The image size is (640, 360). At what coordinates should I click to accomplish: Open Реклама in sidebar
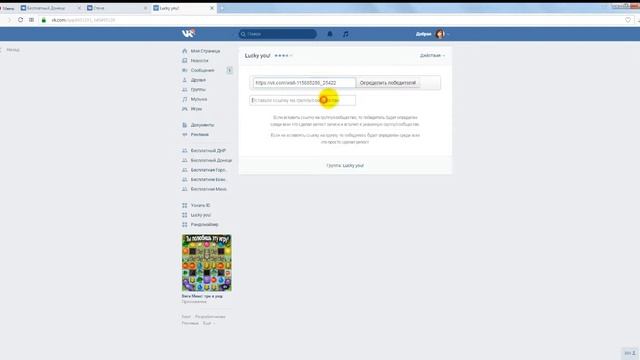click(x=200, y=134)
